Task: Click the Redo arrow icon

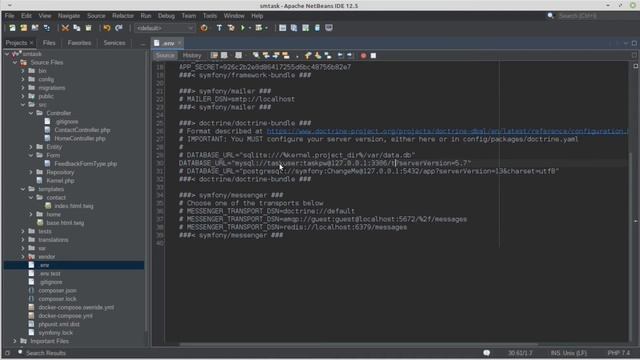Action: click(119, 28)
